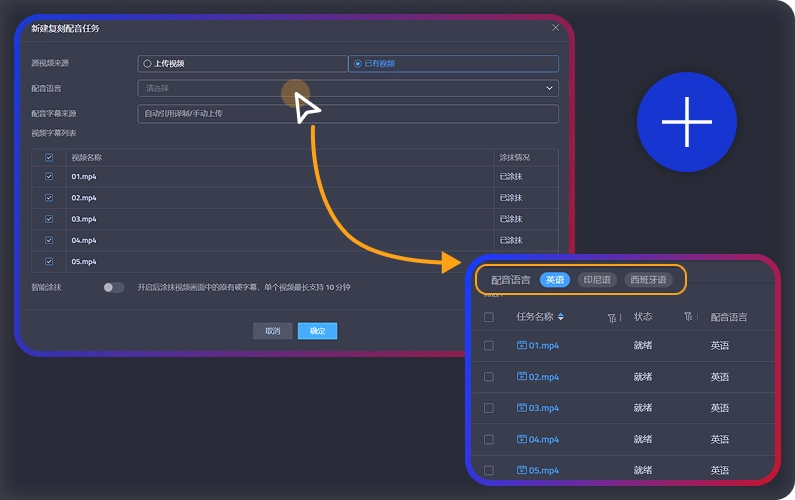Select the 已有视频 radio option

click(358, 63)
